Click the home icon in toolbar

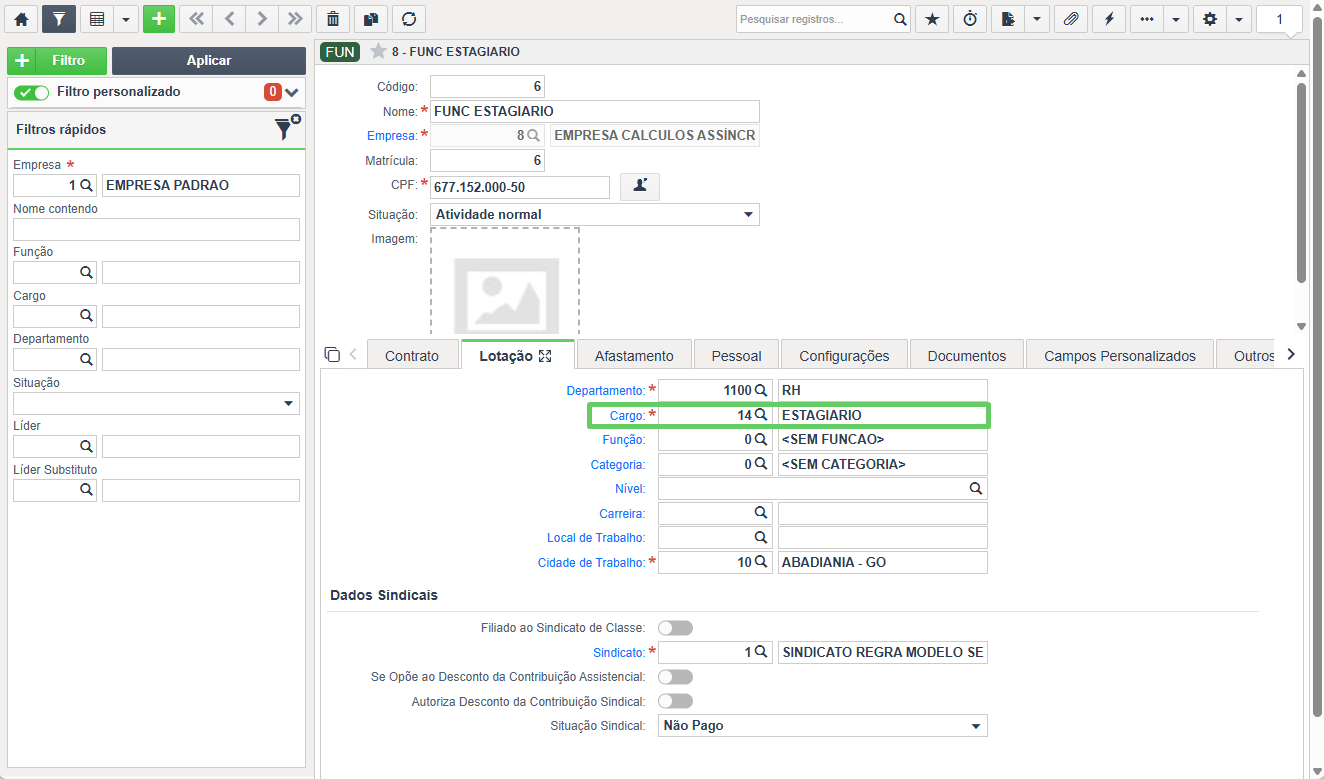(x=21, y=19)
